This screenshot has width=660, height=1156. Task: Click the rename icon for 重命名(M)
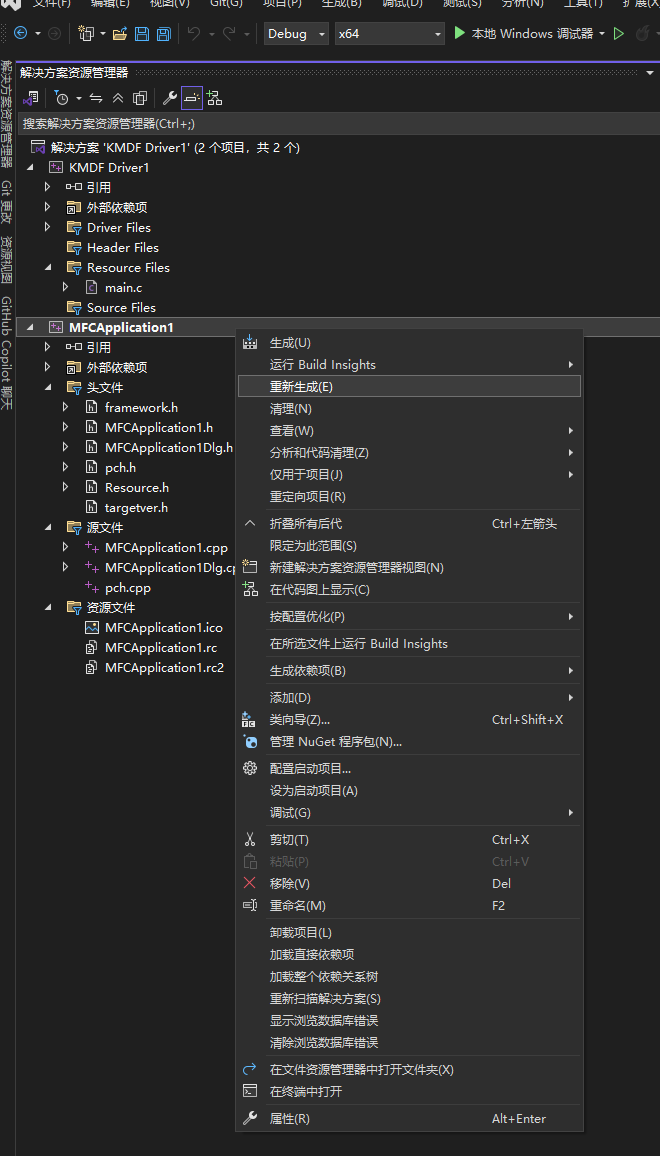click(x=249, y=905)
